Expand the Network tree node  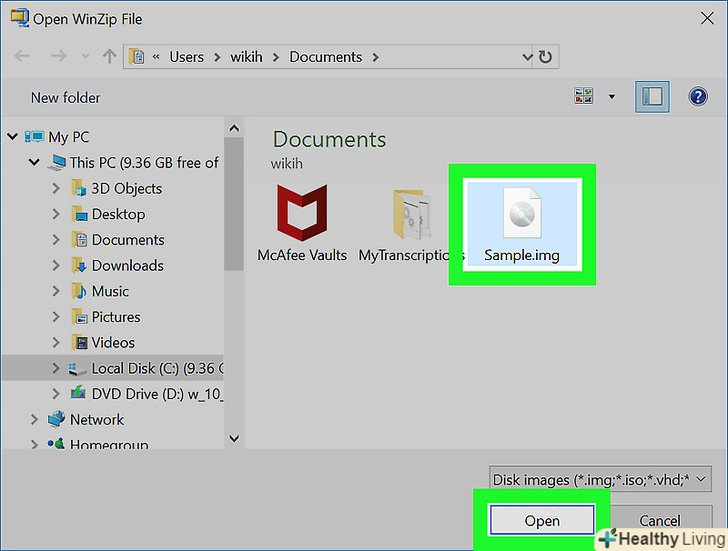pos(35,420)
